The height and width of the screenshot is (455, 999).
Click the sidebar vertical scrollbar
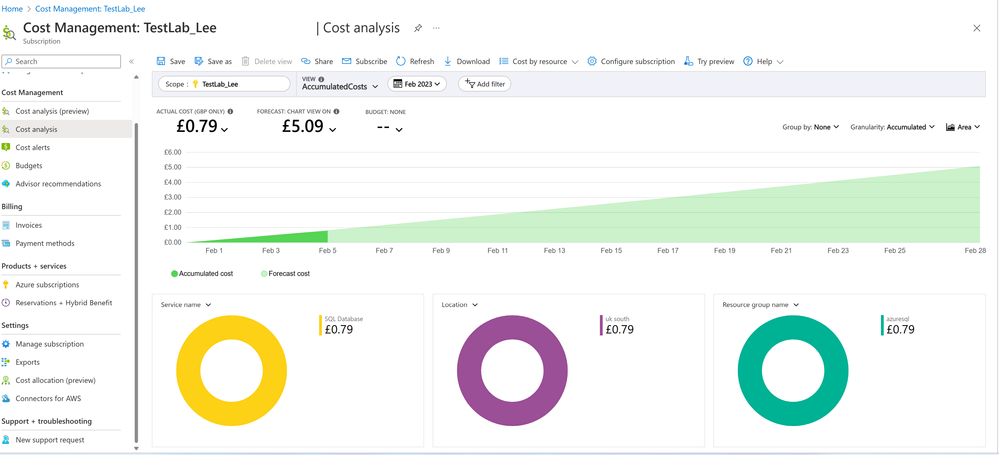click(x=136, y=280)
